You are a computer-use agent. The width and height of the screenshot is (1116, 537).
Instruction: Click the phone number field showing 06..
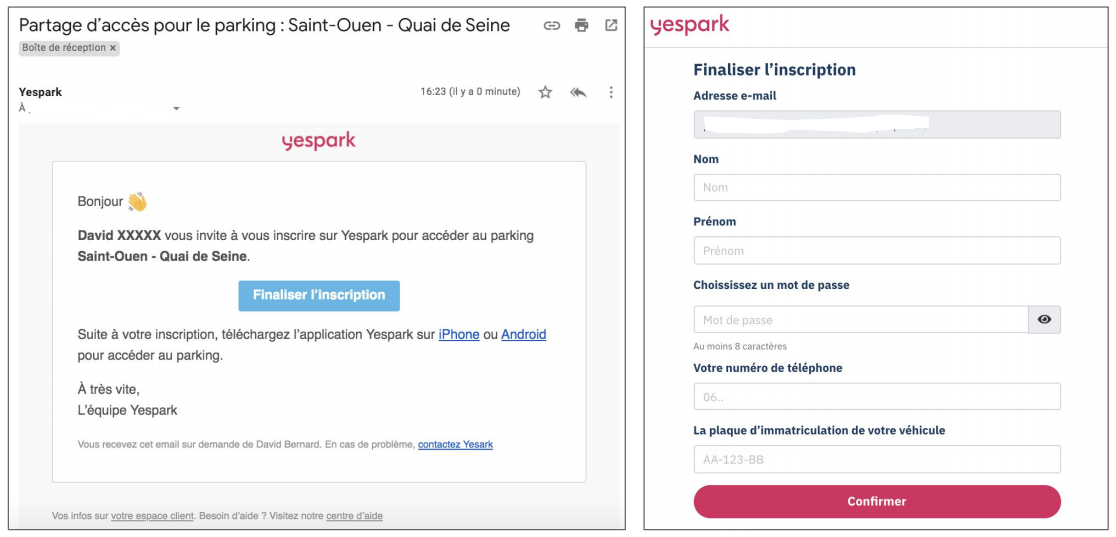click(x=877, y=396)
